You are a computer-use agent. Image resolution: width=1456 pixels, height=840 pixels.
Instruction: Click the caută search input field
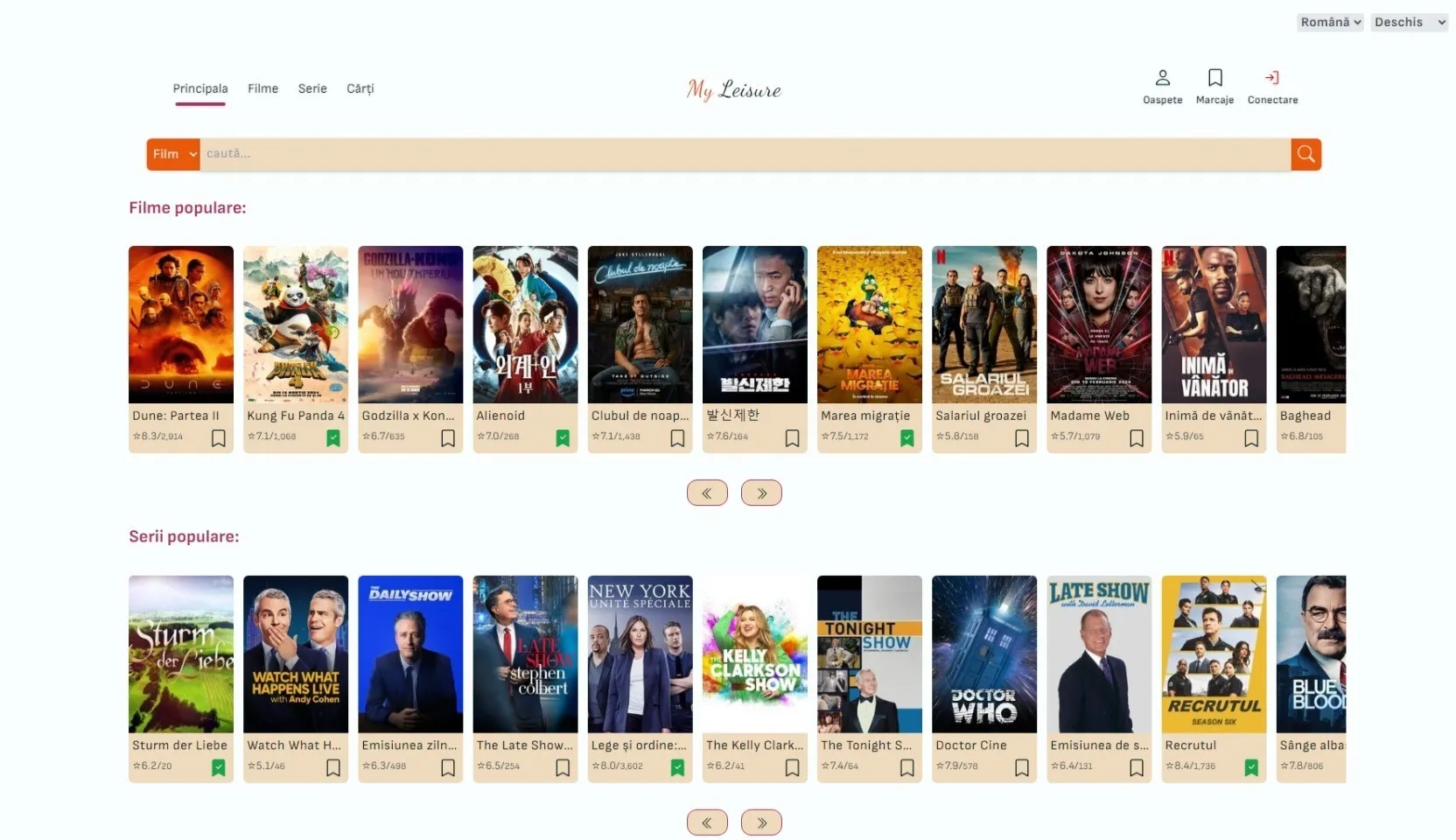(745, 154)
